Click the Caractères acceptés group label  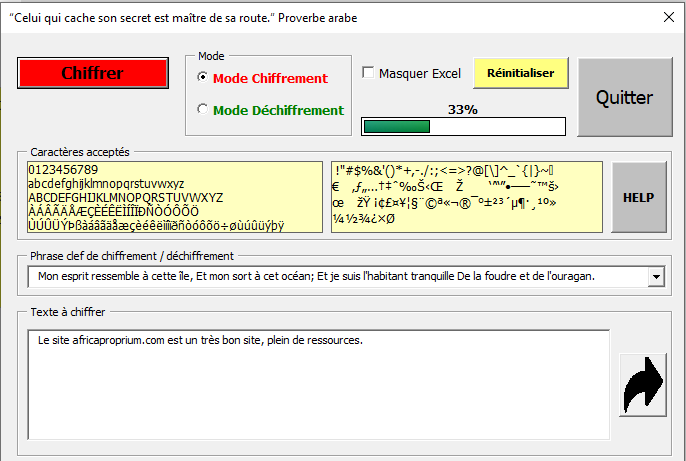click(80, 152)
